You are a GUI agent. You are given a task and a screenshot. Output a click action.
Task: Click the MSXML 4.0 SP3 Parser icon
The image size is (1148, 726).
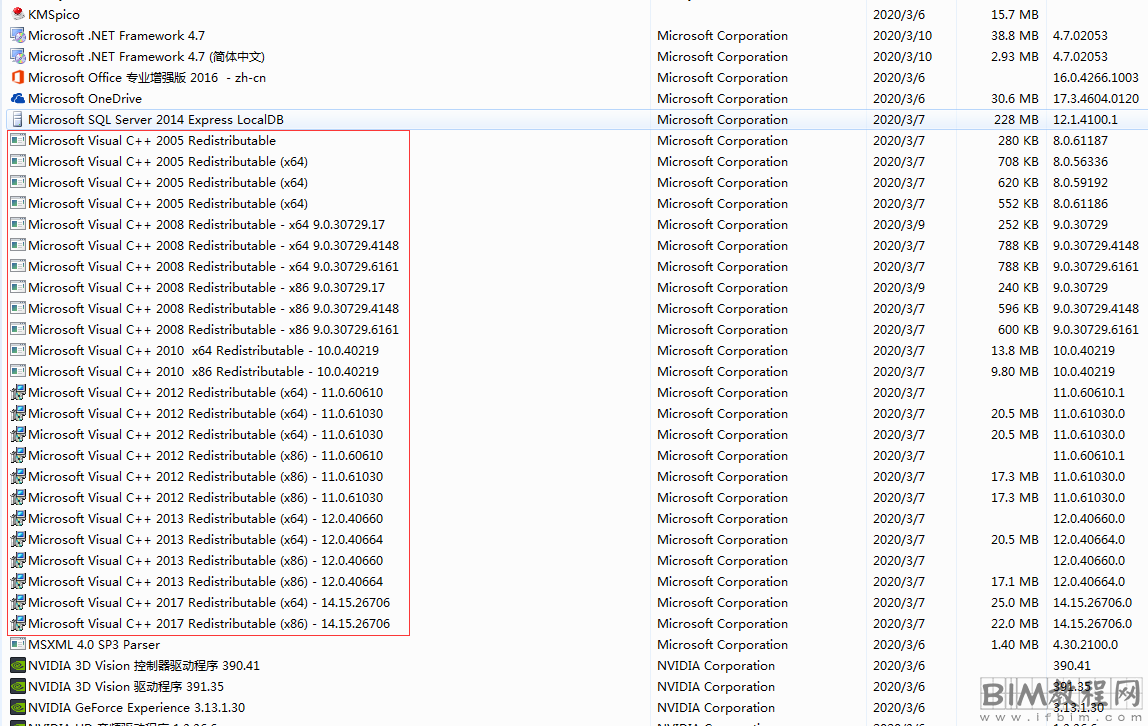pyautogui.click(x=18, y=645)
